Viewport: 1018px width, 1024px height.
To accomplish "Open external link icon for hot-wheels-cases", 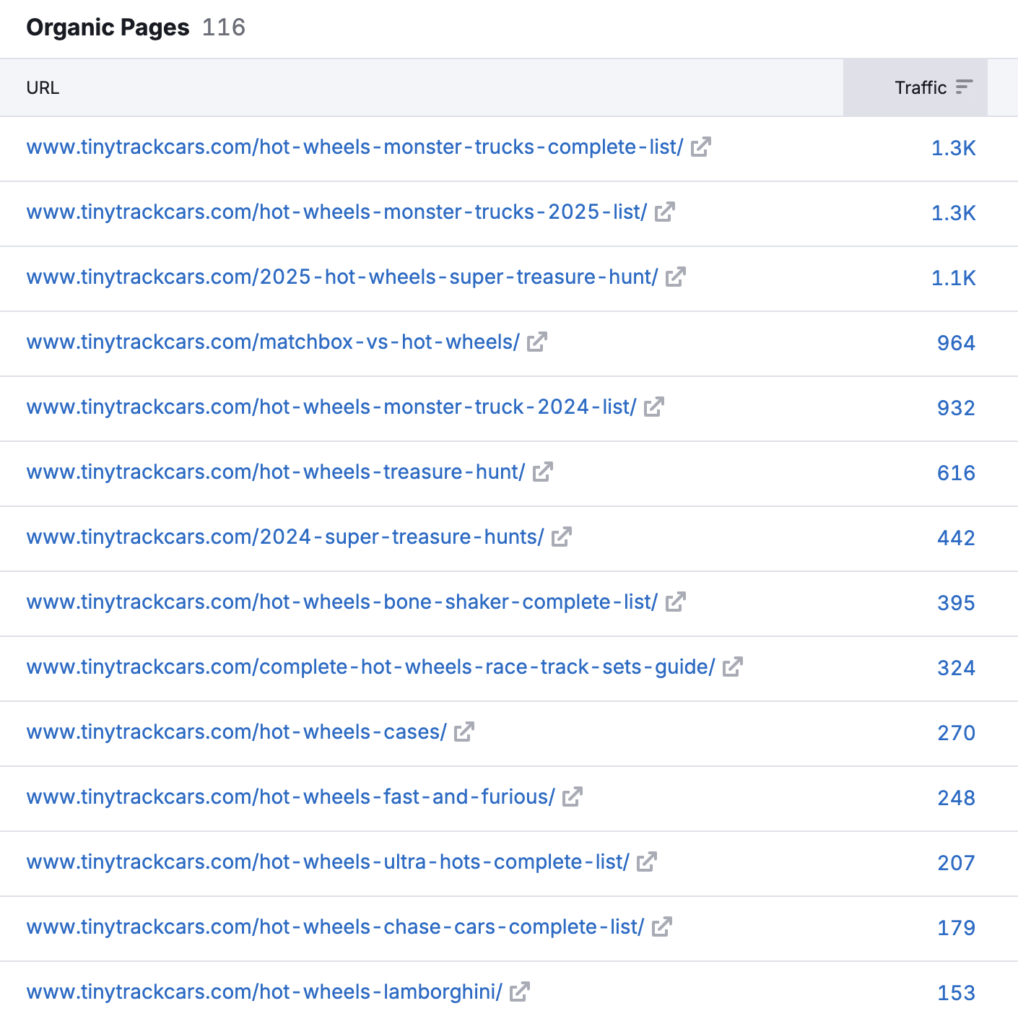I will pyautogui.click(x=464, y=732).
